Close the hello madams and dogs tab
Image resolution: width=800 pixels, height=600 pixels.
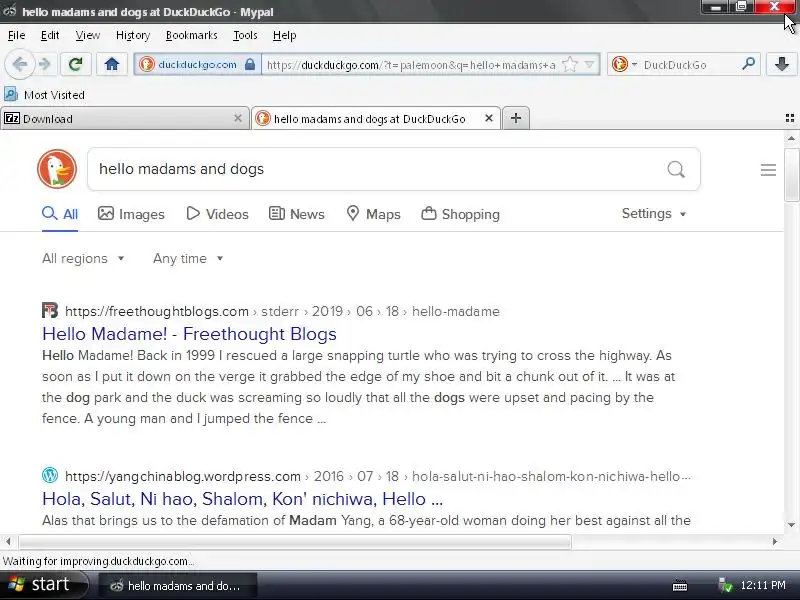tap(489, 118)
